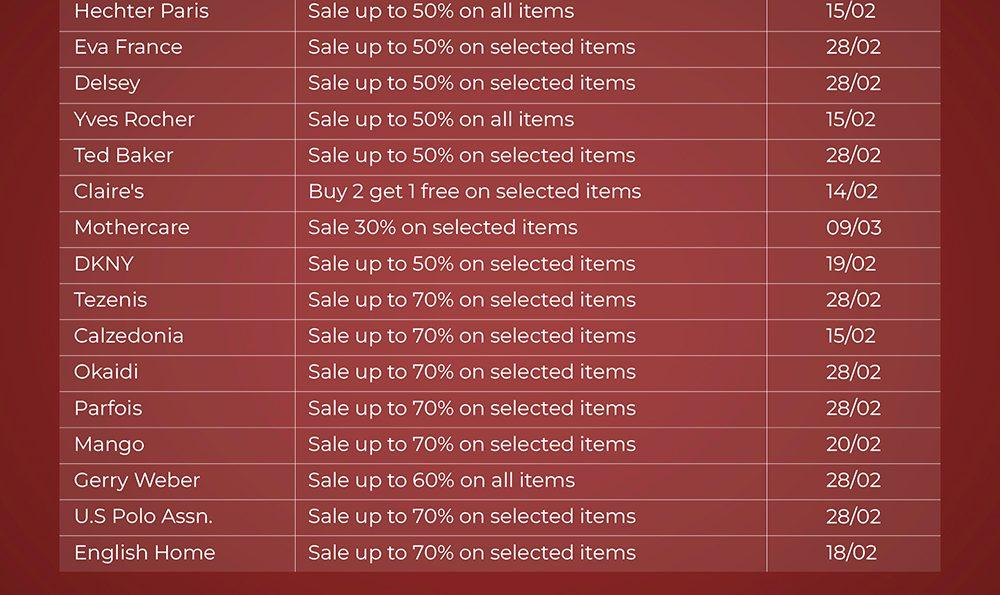
Task: Select Mothercare's Sale 30% offer text
Action: tap(442, 227)
